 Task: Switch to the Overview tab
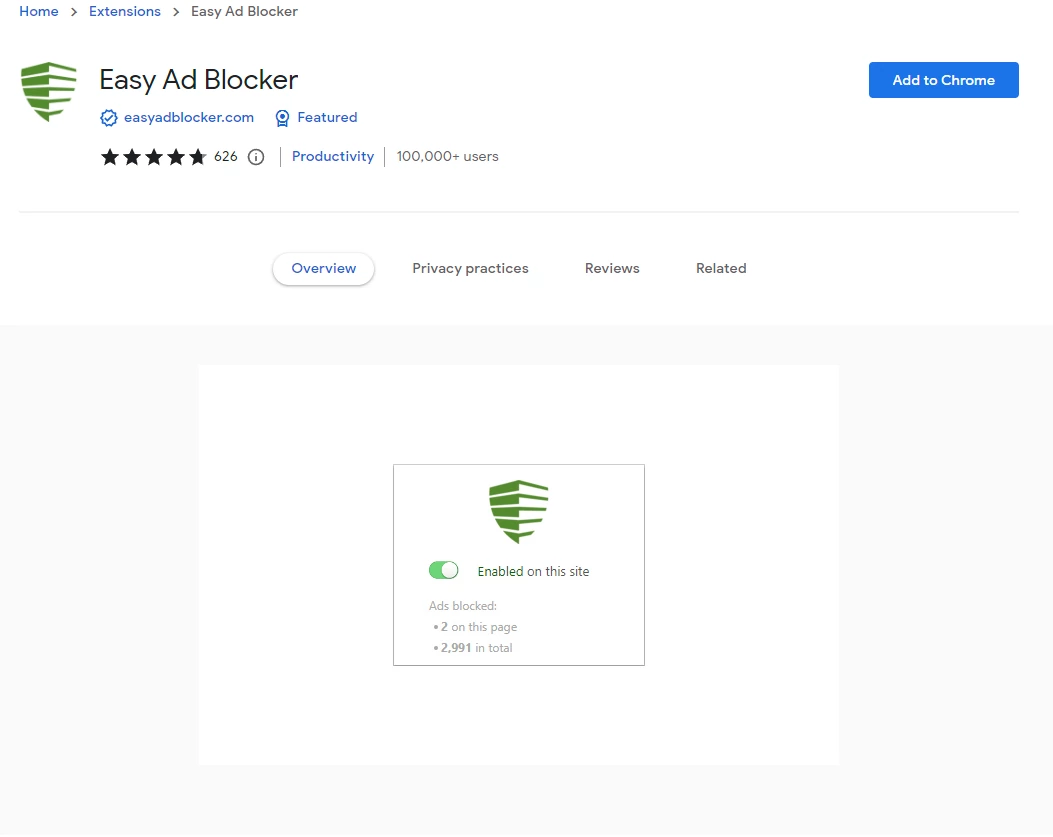pos(324,269)
